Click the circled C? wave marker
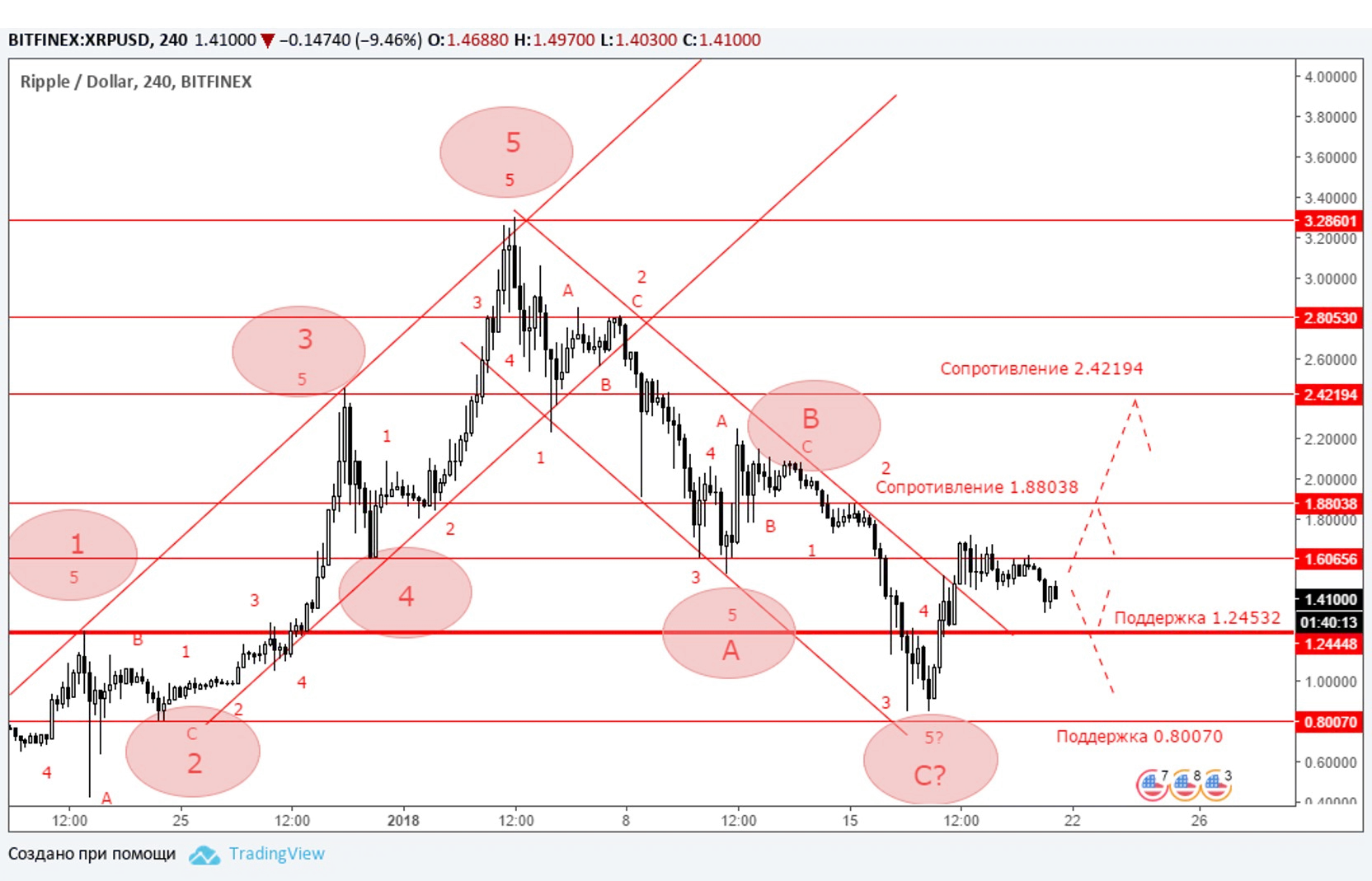 click(931, 760)
